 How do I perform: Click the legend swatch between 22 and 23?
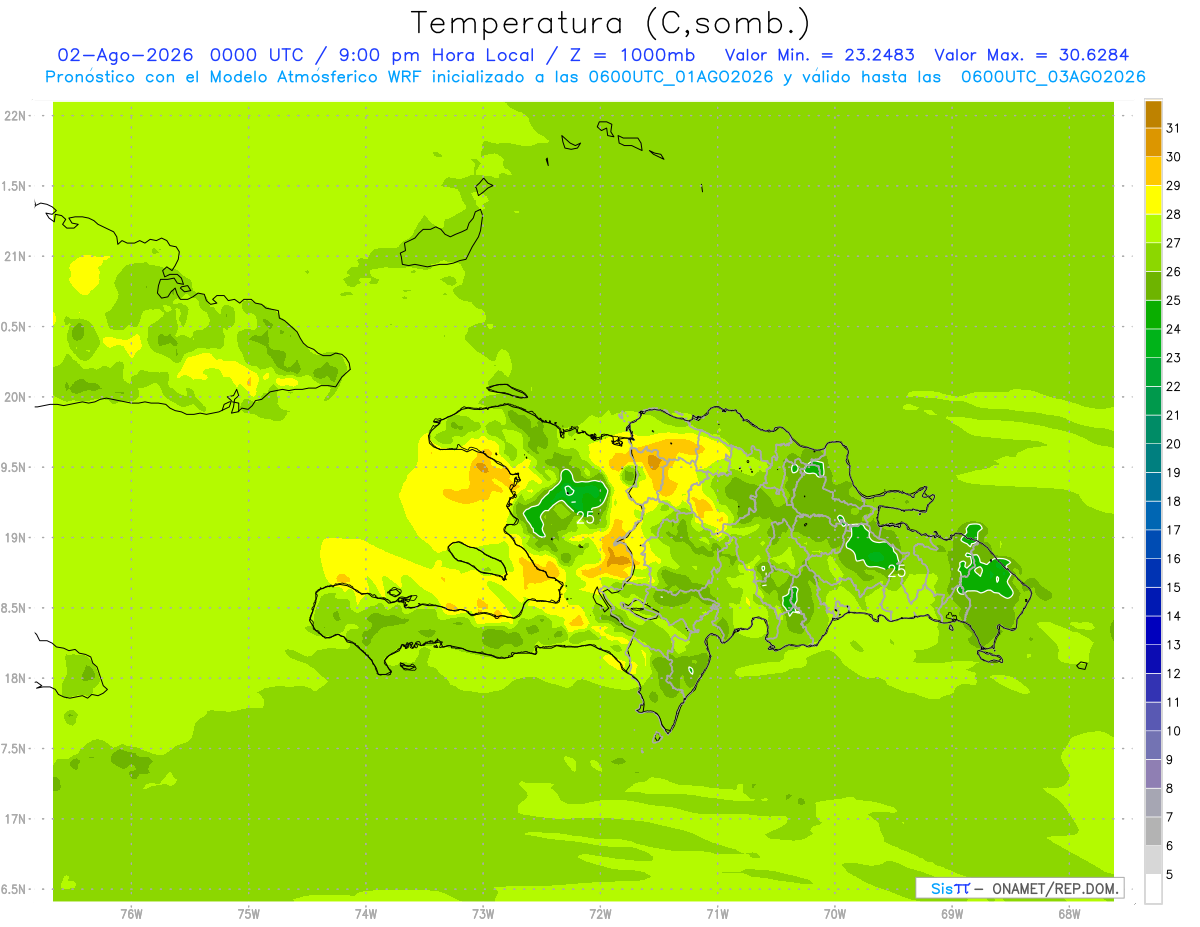pos(1153,372)
